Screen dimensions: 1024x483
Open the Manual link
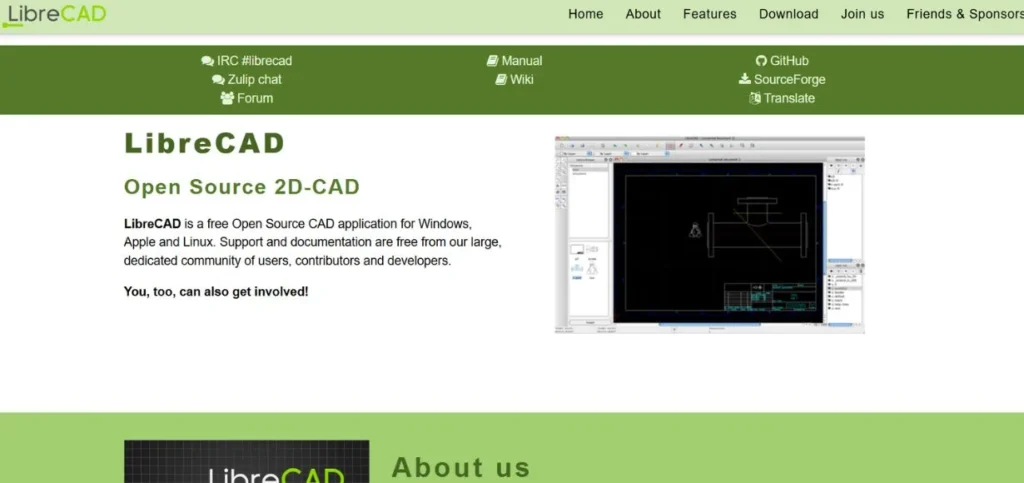[521, 61]
